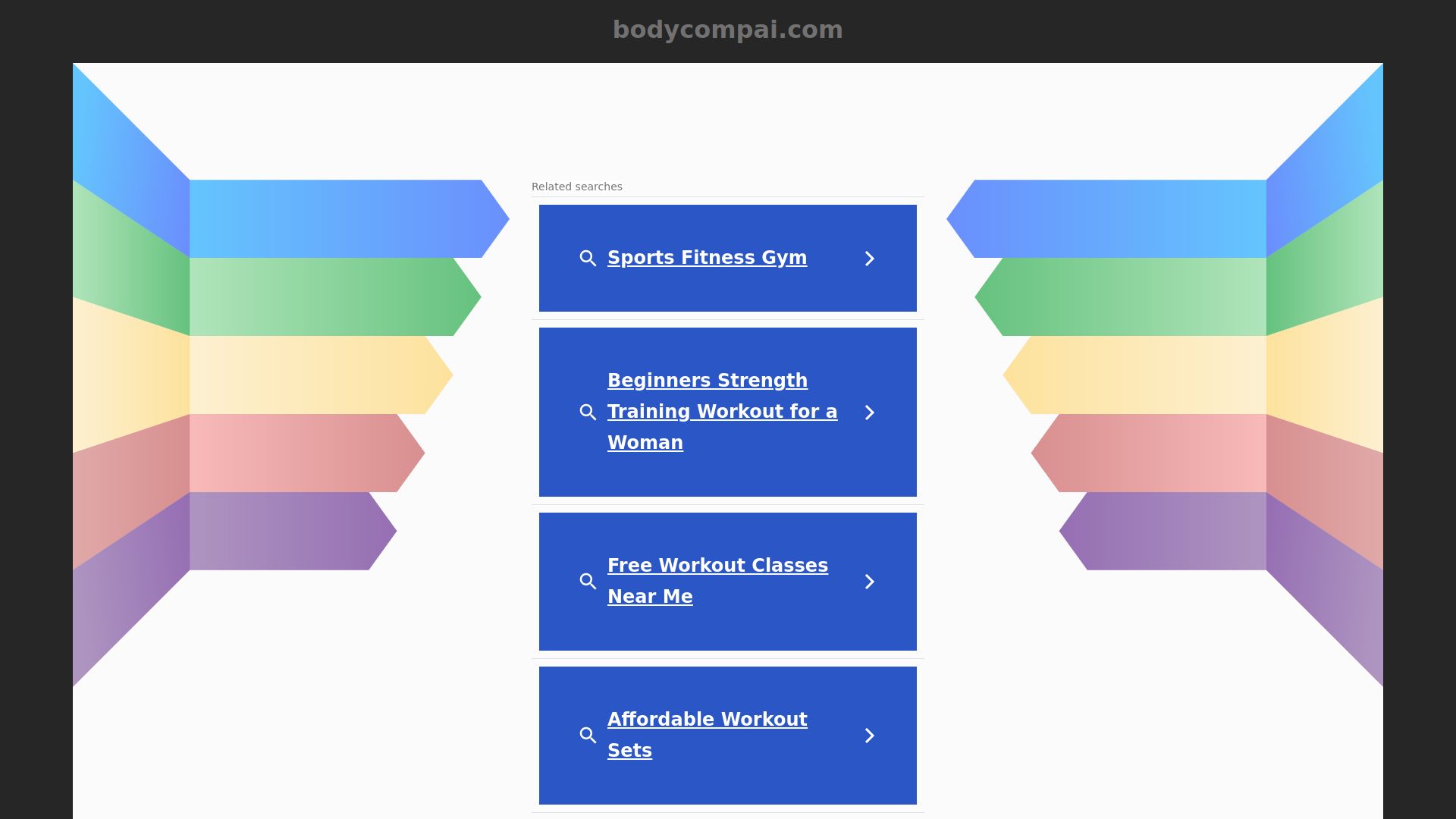Click the chevron arrow on Sports Fitness Gym
This screenshot has height=819, width=1456.
click(x=870, y=259)
